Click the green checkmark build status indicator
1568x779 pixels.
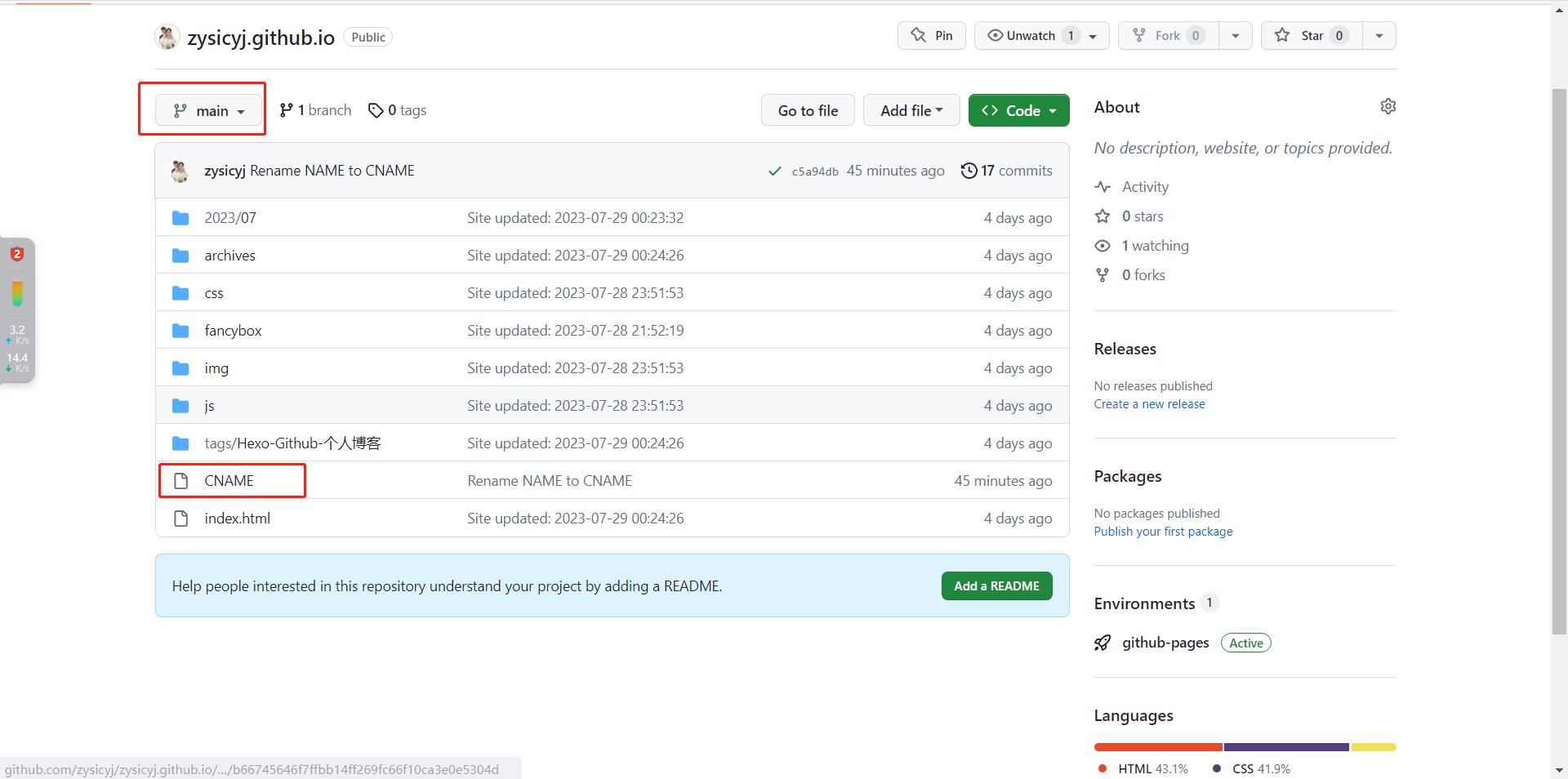tap(774, 171)
